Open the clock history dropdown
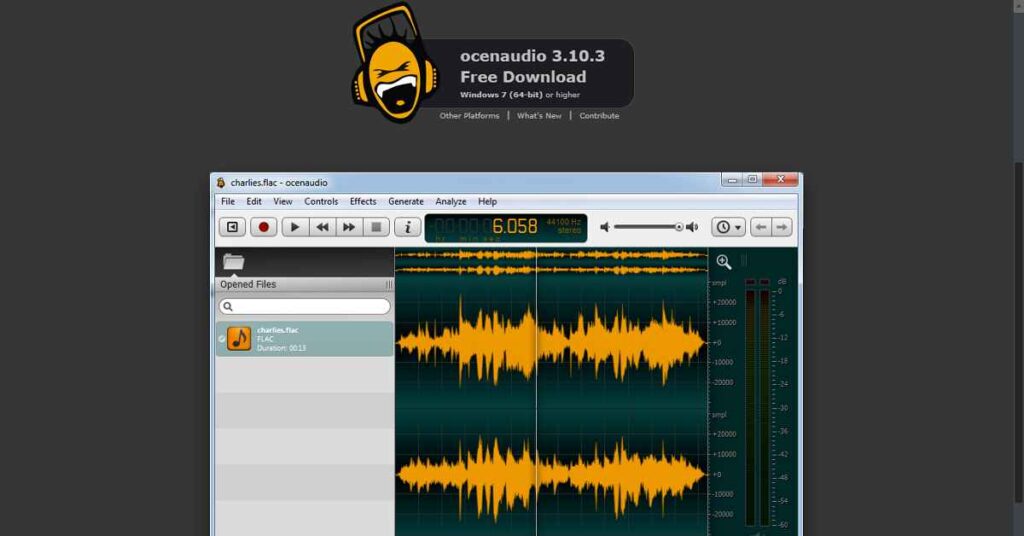Viewport: 1024px width, 536px height. point(728,227)
